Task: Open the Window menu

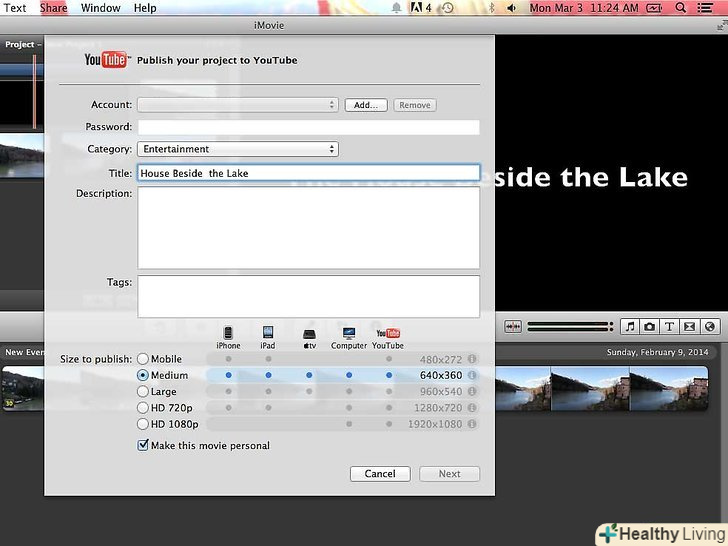Action: pos(100,8)
